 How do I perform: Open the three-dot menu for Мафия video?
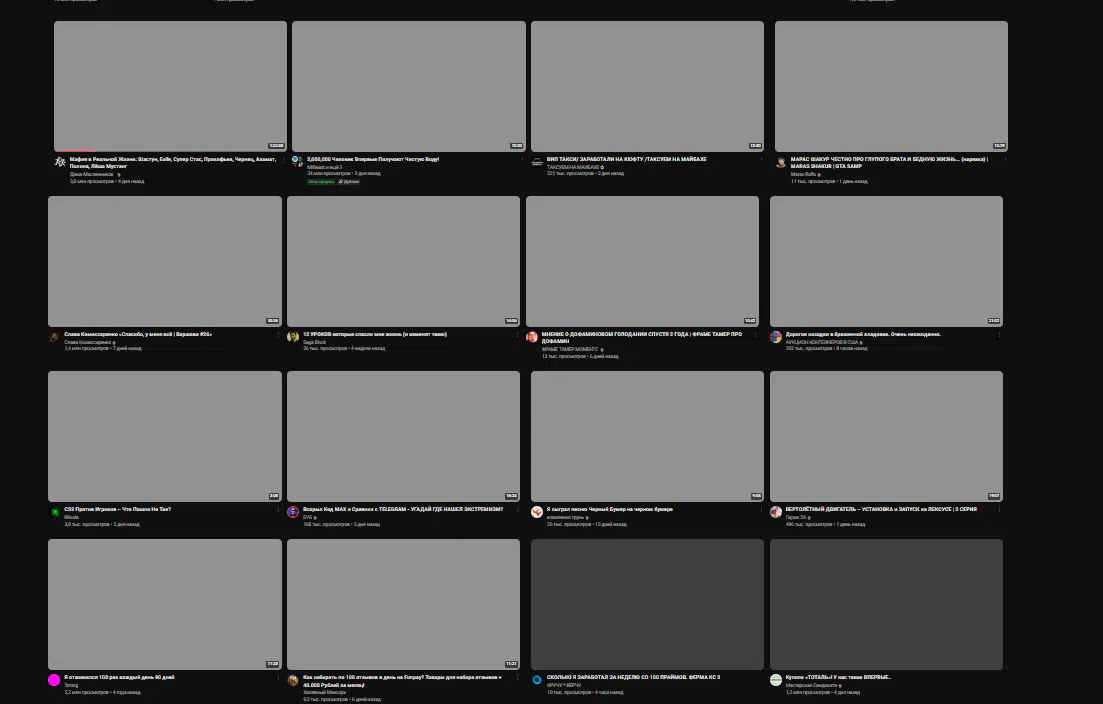[x=283, y=160]
